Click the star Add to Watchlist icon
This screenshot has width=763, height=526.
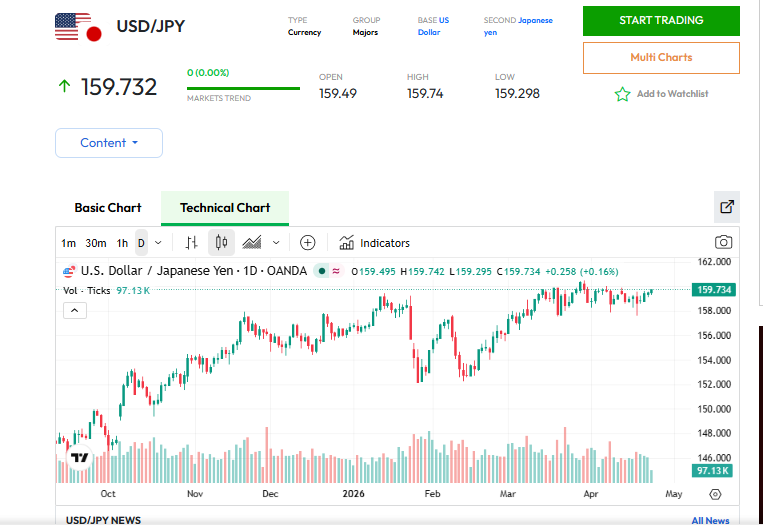622,94
